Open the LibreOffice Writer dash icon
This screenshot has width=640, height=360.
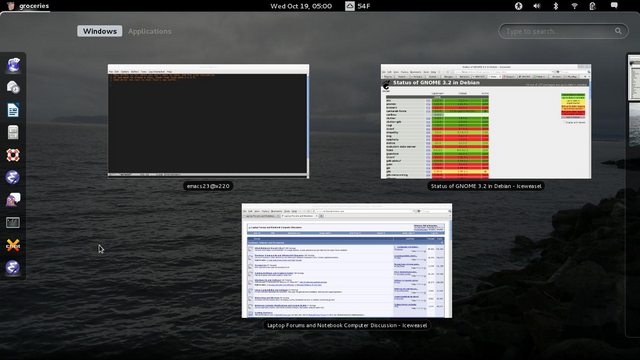tap(13, 110)
